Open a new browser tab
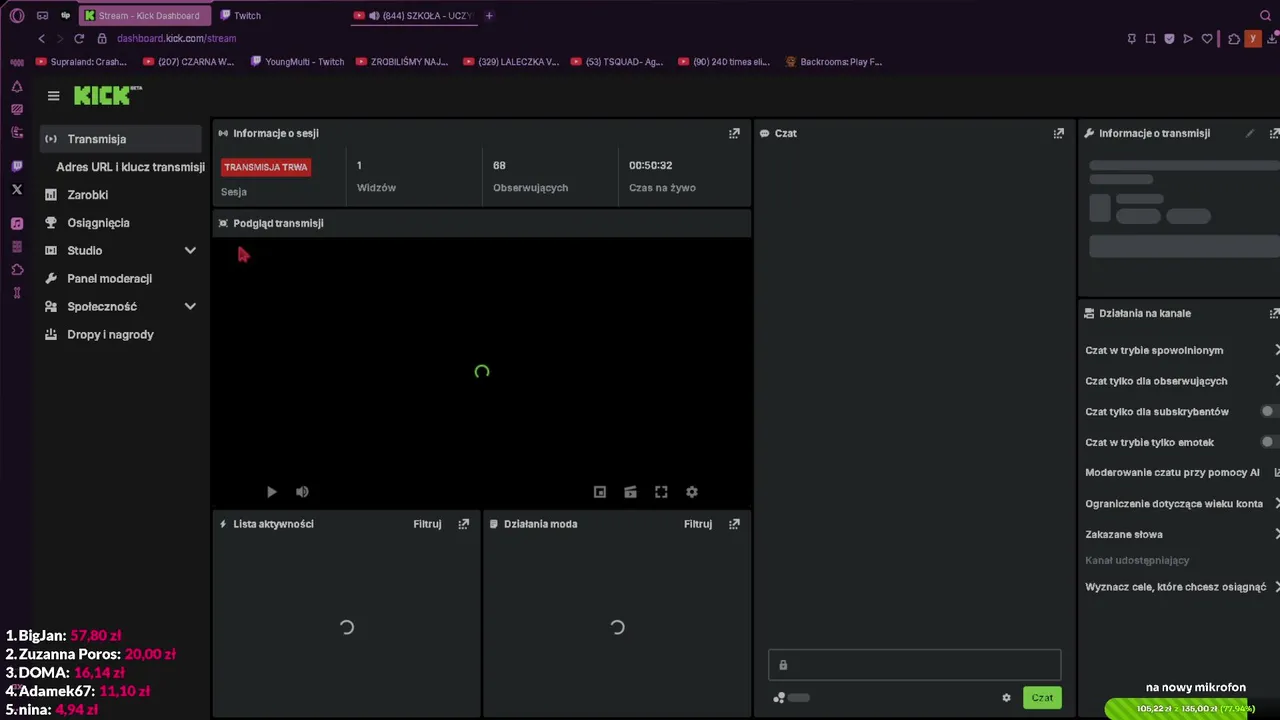 489,15
